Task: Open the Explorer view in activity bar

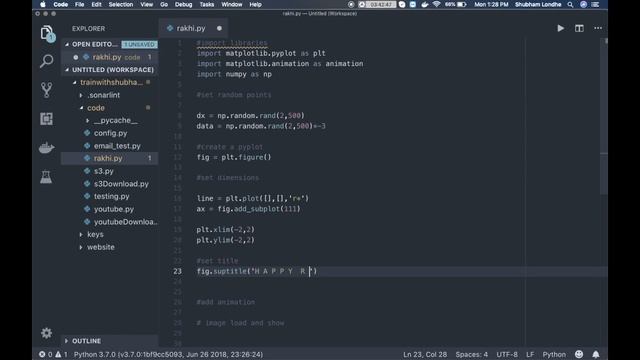Action: (x=47, y=33)
